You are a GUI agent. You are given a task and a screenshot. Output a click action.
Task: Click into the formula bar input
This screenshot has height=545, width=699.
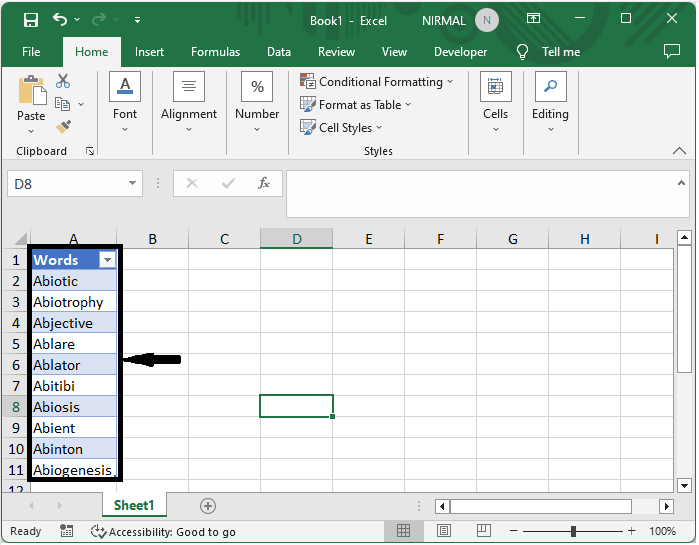481,194
